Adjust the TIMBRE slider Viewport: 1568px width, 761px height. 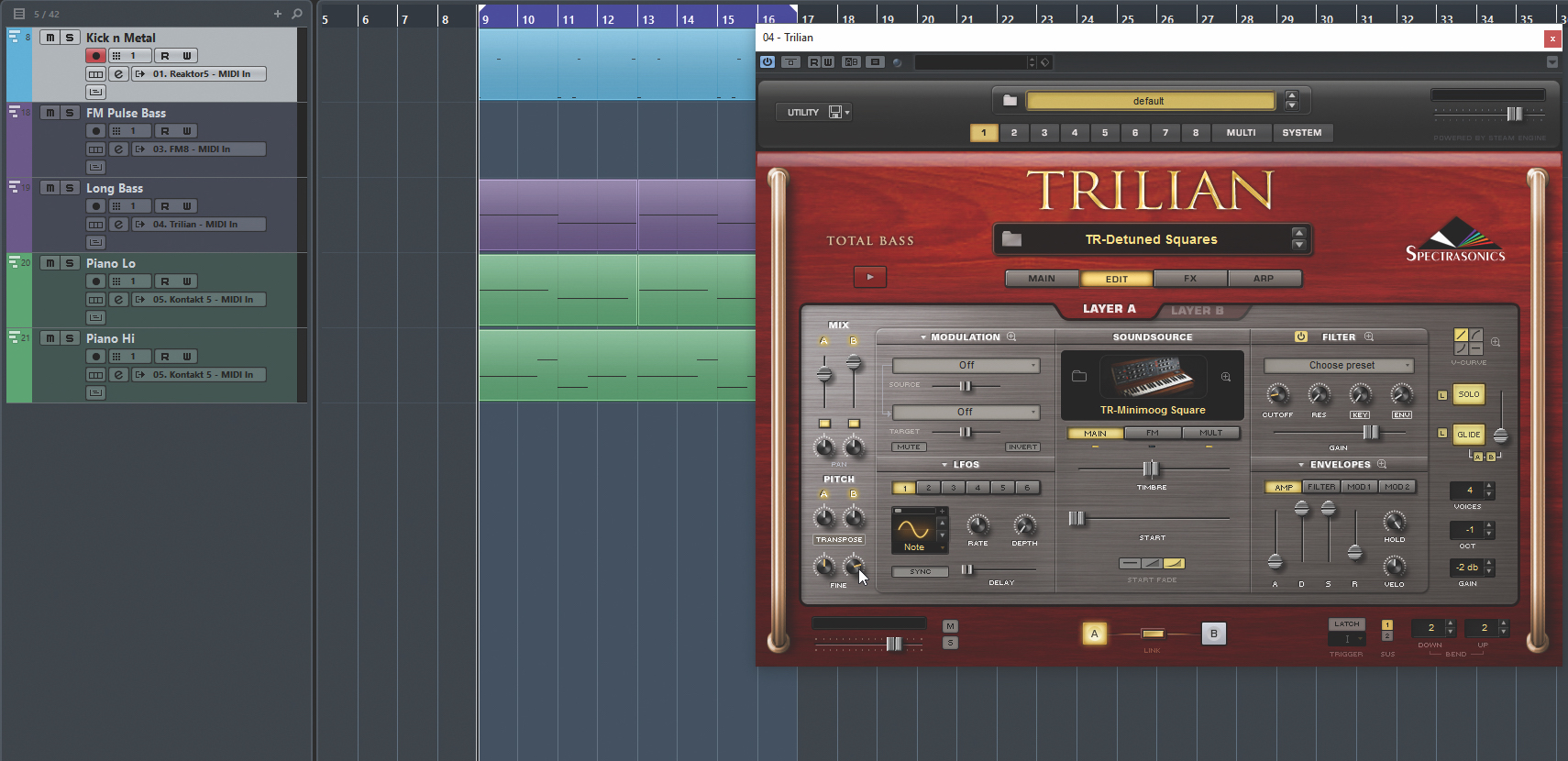tap(1151, 469)
